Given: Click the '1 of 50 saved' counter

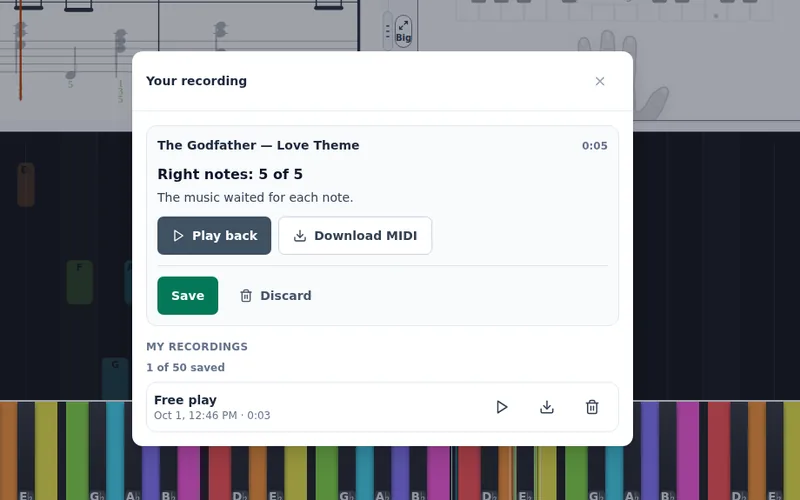Looking at the screenshot, I should point(185,367).
